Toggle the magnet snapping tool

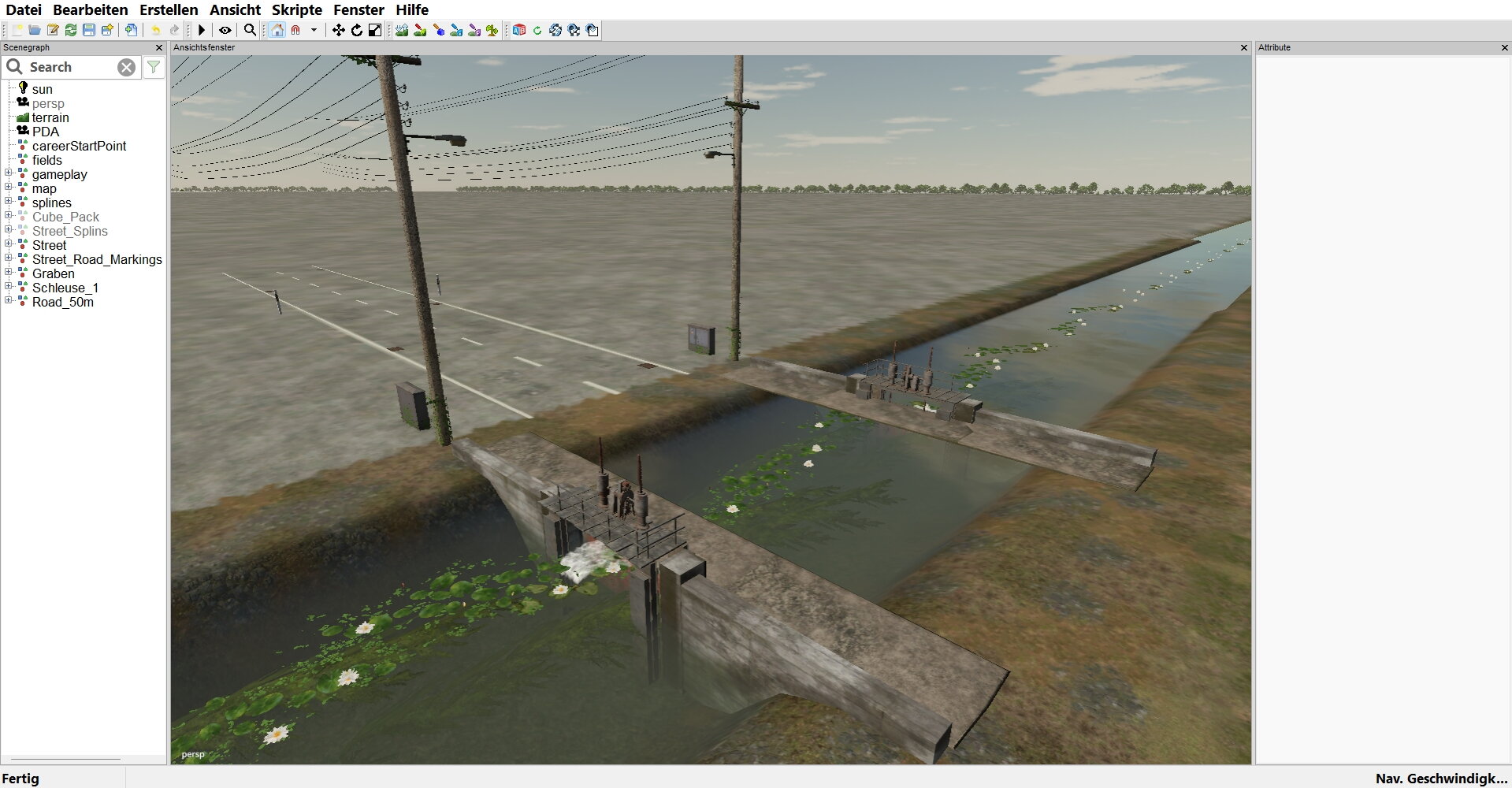[296, 30]
